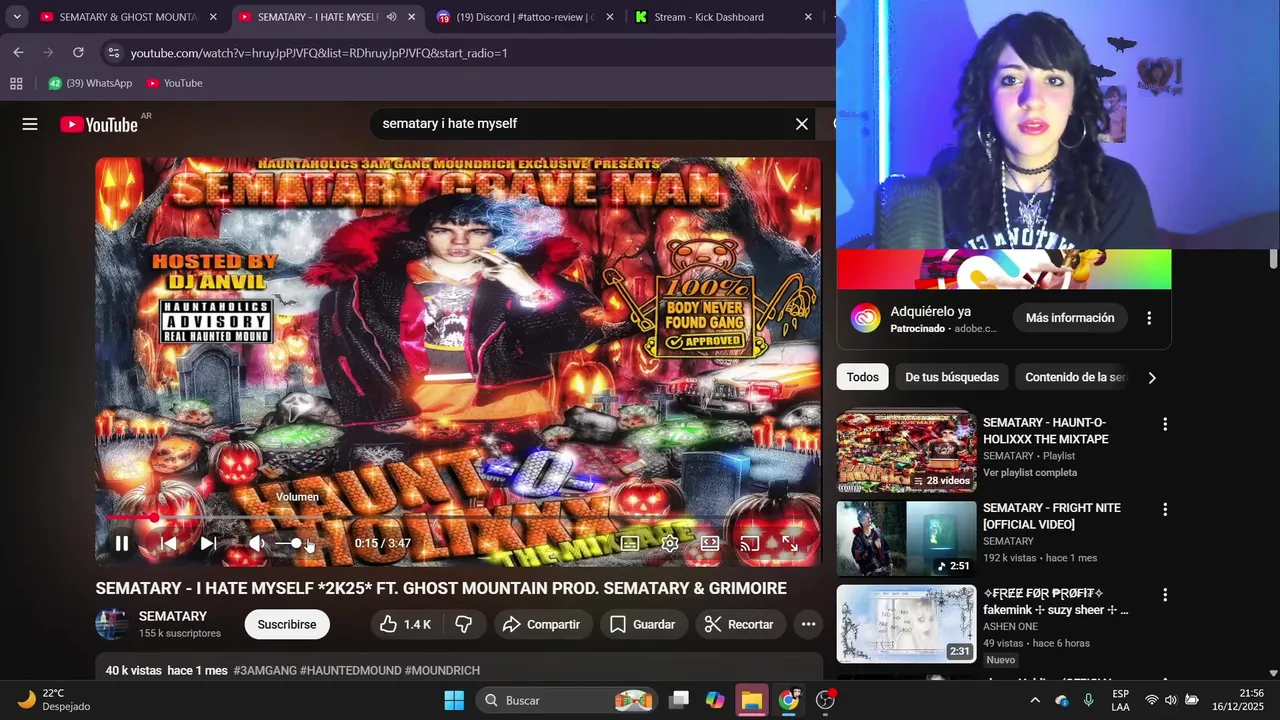Viewport: 1280px width, 720px height.
Task: Close the SEMATARY - I HATE MYSELF tab
Action: tap(411, 17)
